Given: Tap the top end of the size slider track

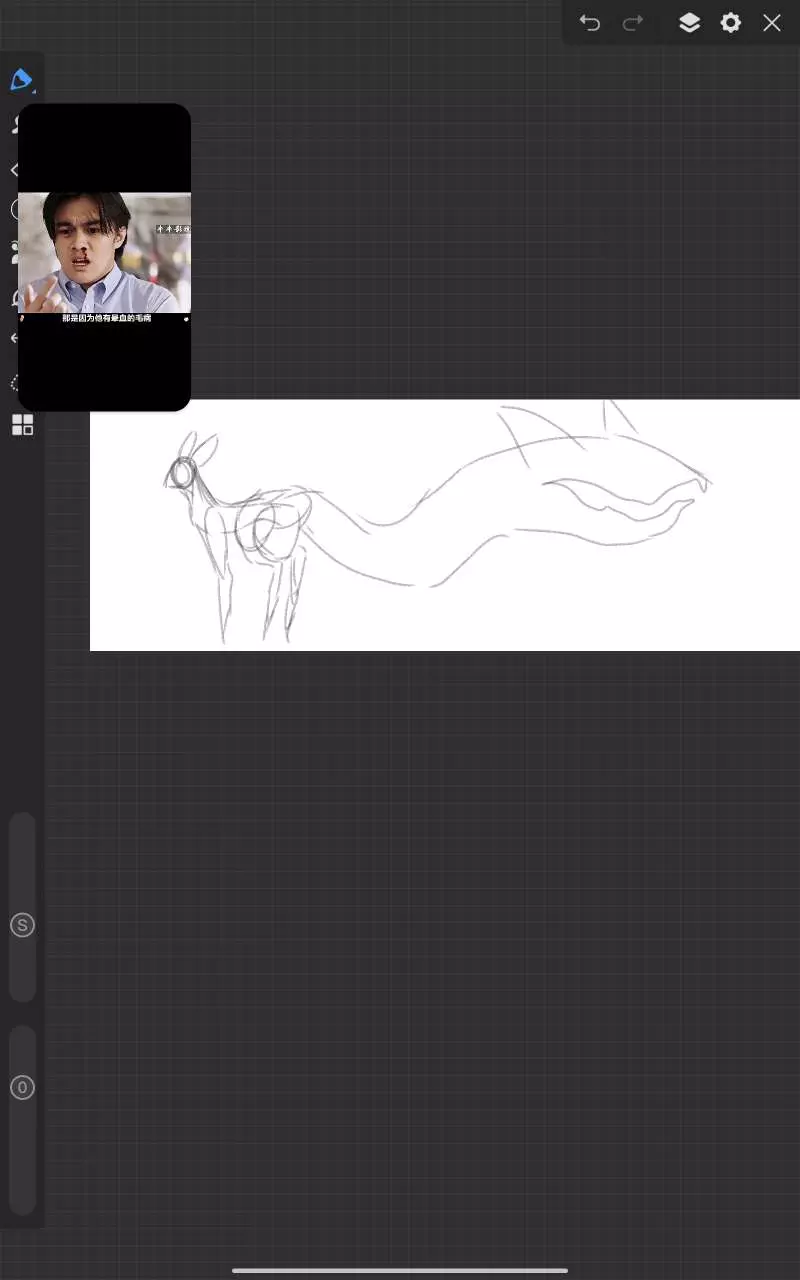Looking at the screenshot, I should point(22,824).
